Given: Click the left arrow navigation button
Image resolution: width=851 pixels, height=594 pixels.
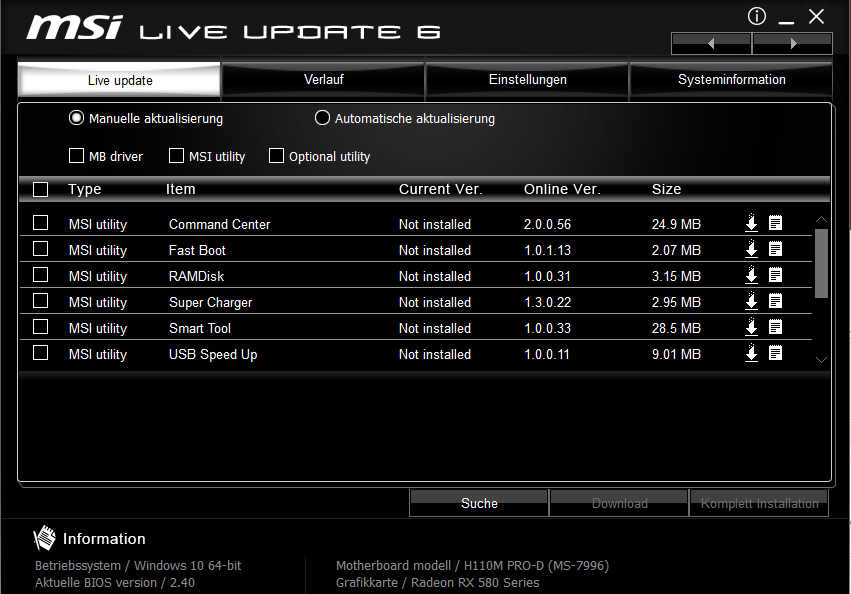Looking at the screenshot, I should click(711, 43).
